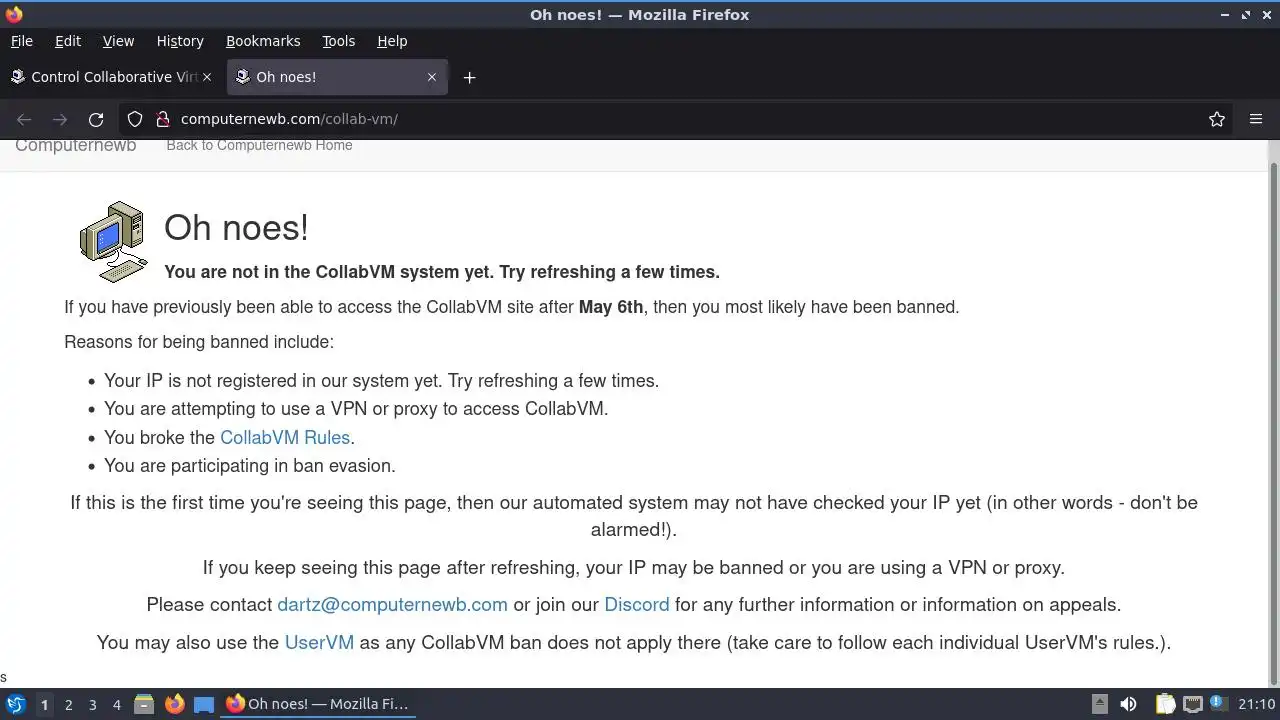1280x720 pixels.
Task: Click the forward navigation arrow
Action: pos(60,119)
